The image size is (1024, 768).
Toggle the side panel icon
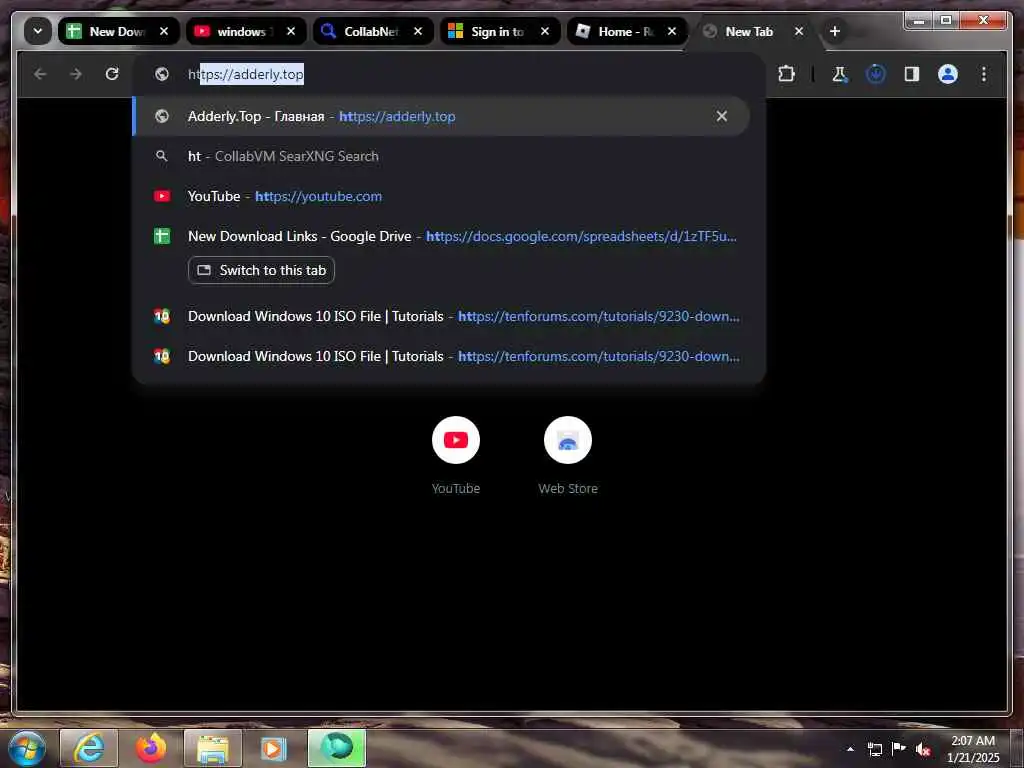(x=912, y=74)
